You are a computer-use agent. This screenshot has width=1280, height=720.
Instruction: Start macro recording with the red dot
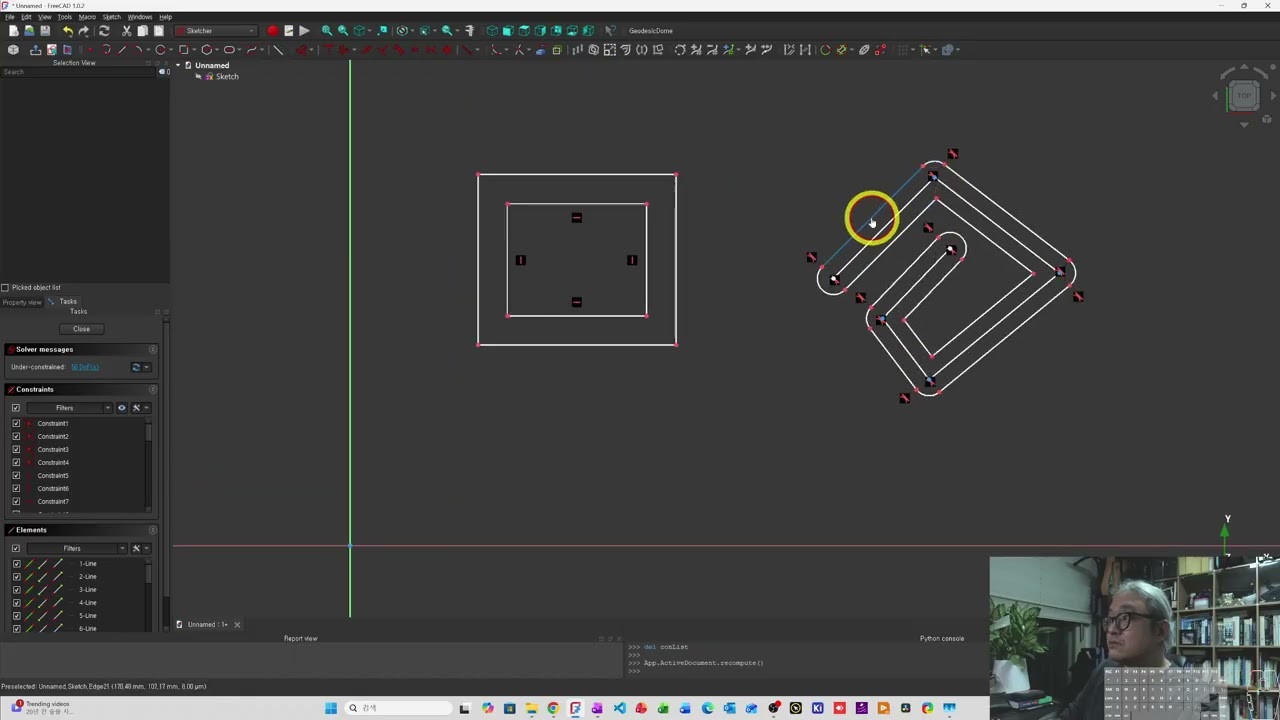(272, 31)
